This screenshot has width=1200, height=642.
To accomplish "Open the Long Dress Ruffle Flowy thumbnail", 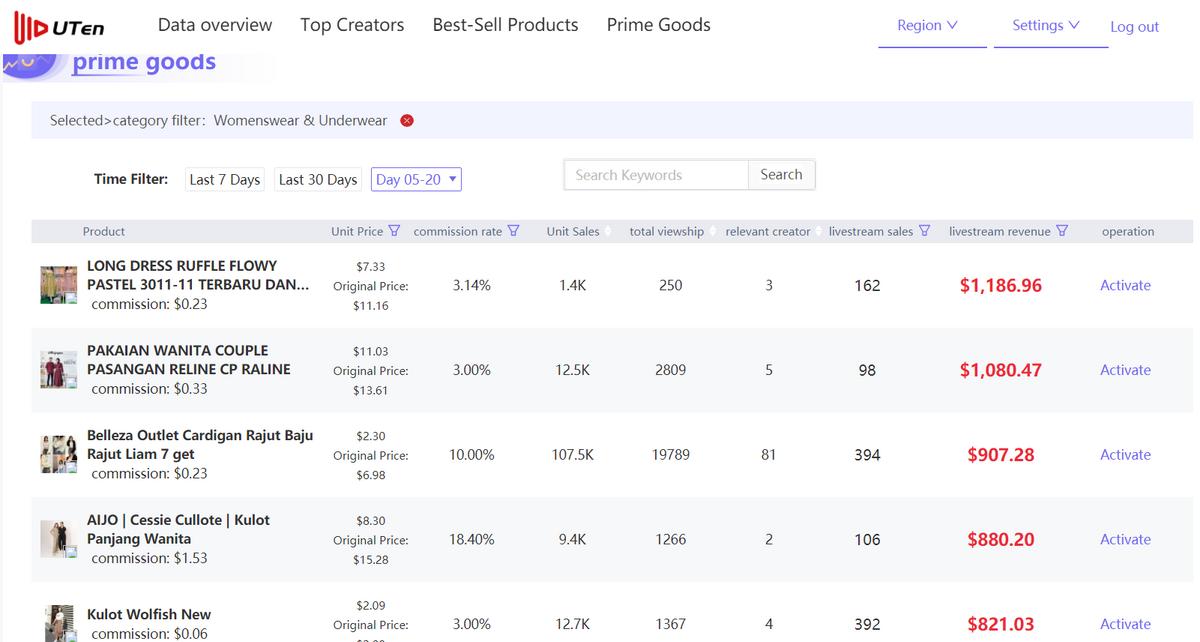I will pyautogui.click(x=59, y=285).
